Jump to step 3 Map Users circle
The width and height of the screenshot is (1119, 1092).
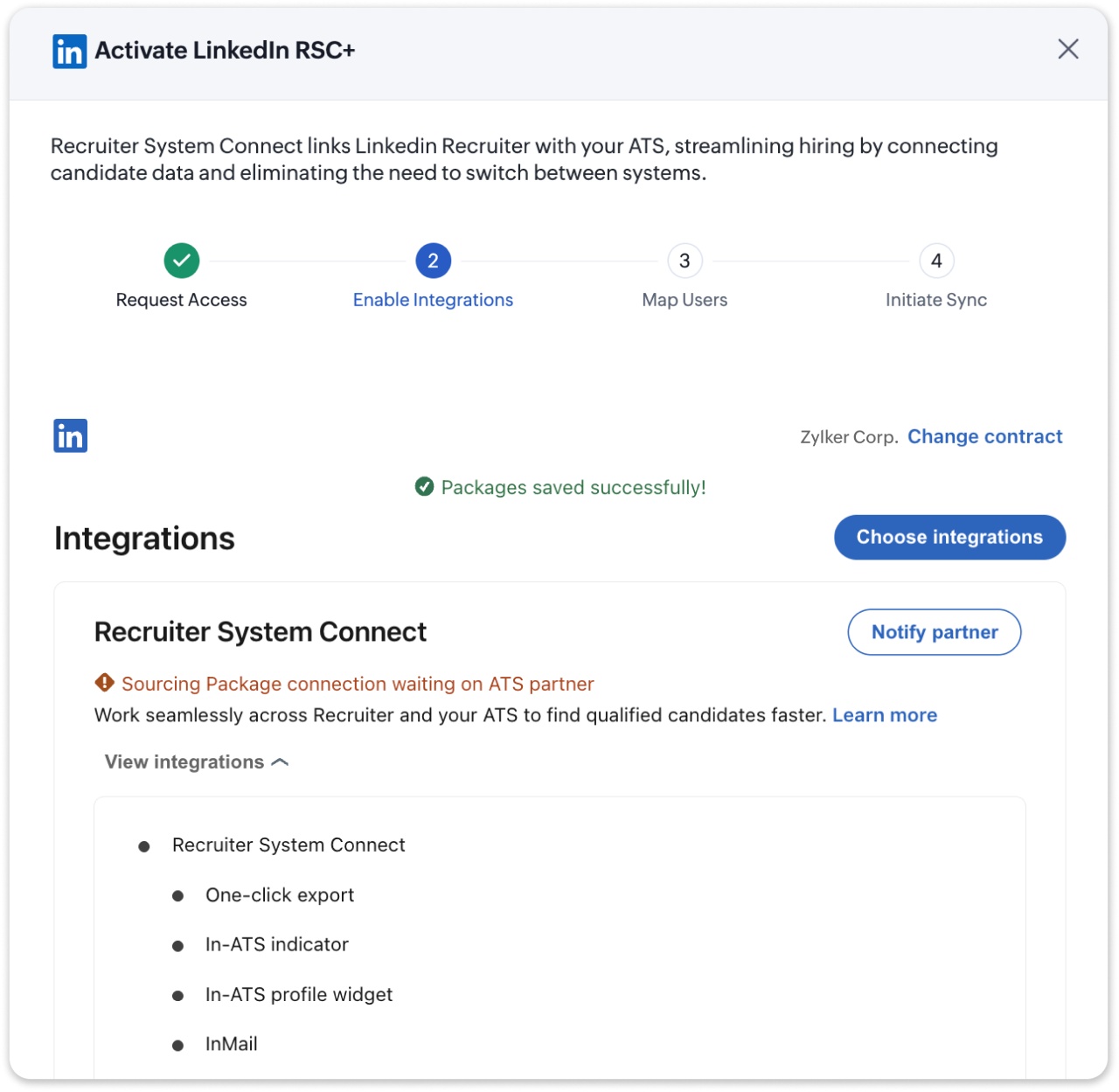tap(685, 261)
